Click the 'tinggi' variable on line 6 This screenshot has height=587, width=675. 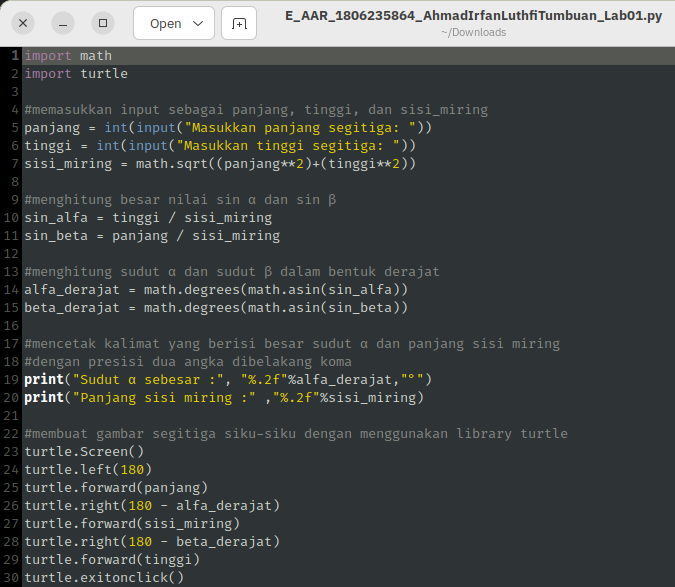48,146
